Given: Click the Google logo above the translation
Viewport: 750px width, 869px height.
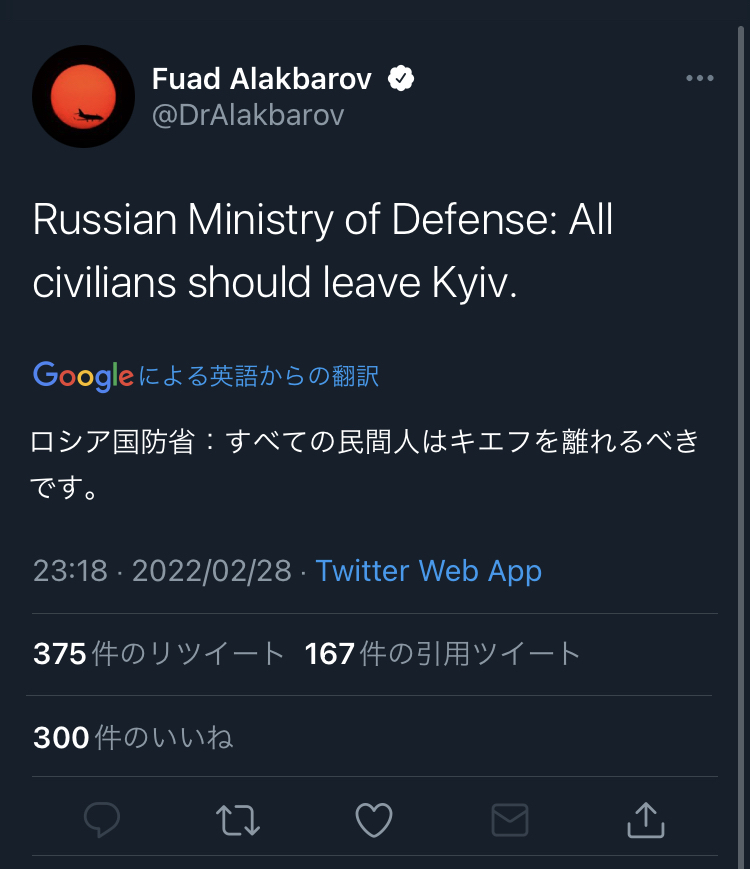Looking at the screenshot, I should click(83, 375).
